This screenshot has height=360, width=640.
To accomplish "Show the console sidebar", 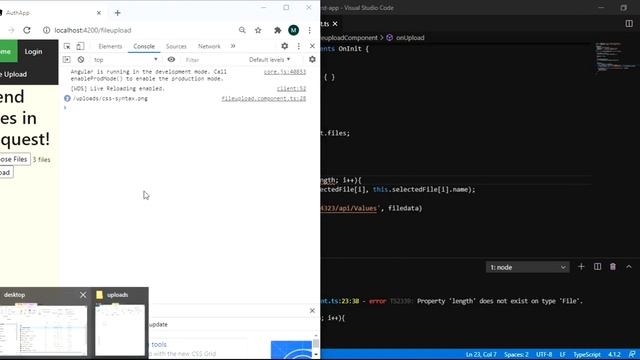I will 67,60.
